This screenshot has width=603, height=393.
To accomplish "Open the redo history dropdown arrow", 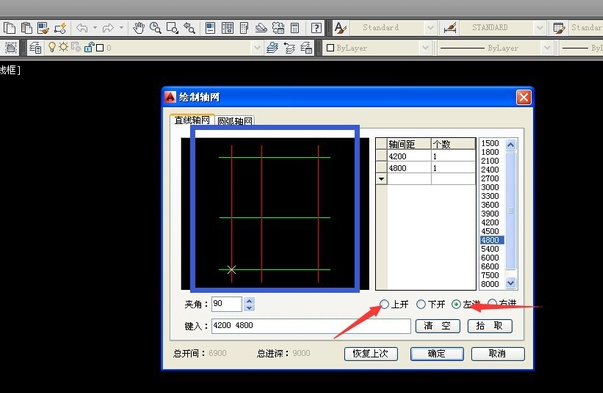I will click(121, 28).
